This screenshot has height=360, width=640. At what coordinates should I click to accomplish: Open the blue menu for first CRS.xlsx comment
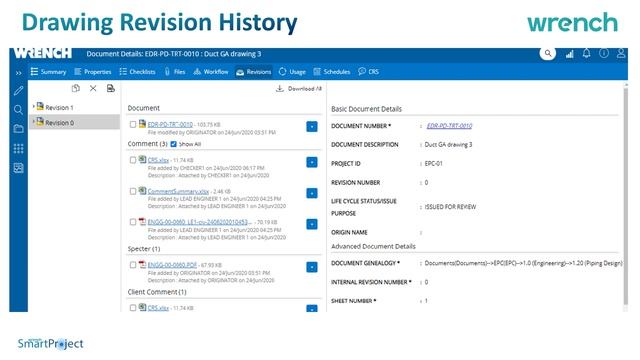(312, 162)
